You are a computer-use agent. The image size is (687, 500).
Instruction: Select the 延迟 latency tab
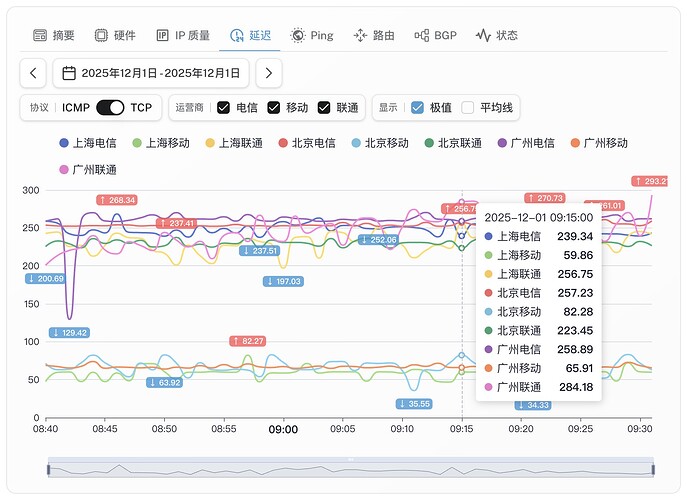click(x=251, y=35)
